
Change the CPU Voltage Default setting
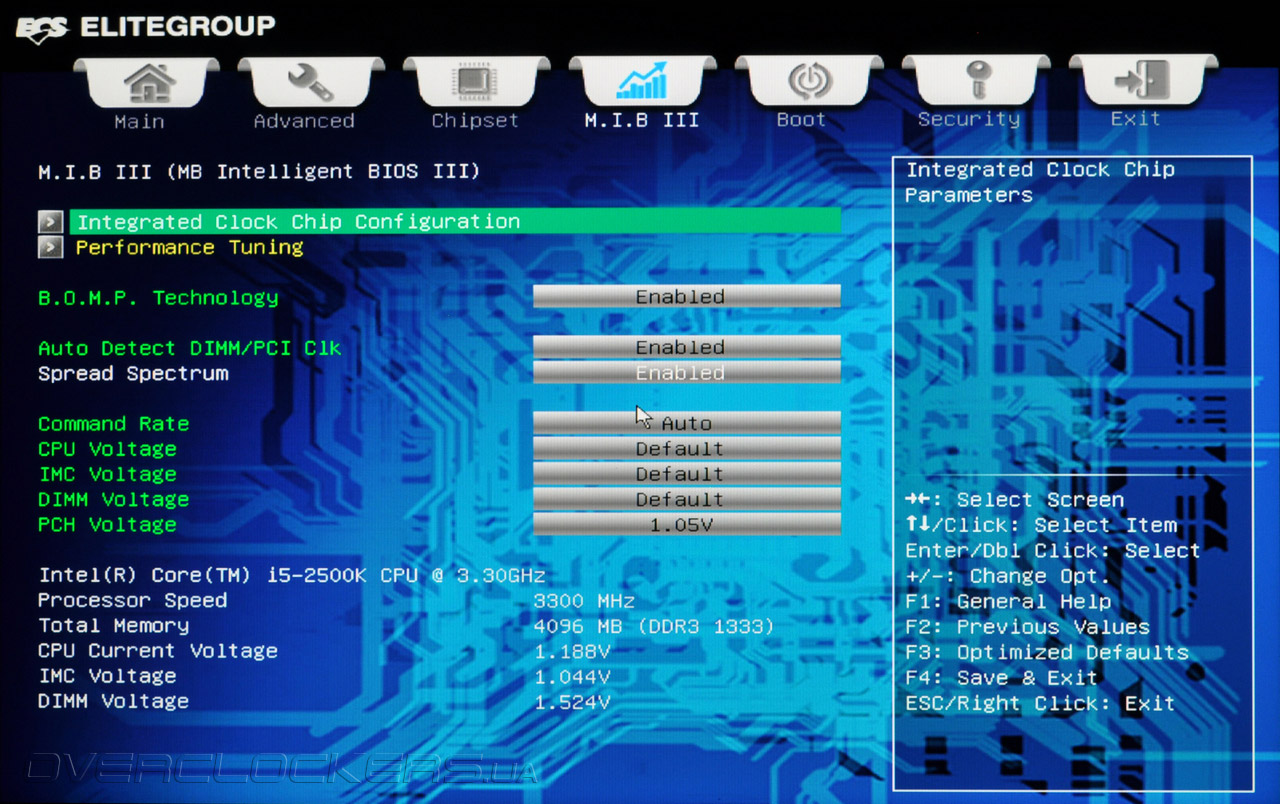pyautogui.click(x=687, y=448)
